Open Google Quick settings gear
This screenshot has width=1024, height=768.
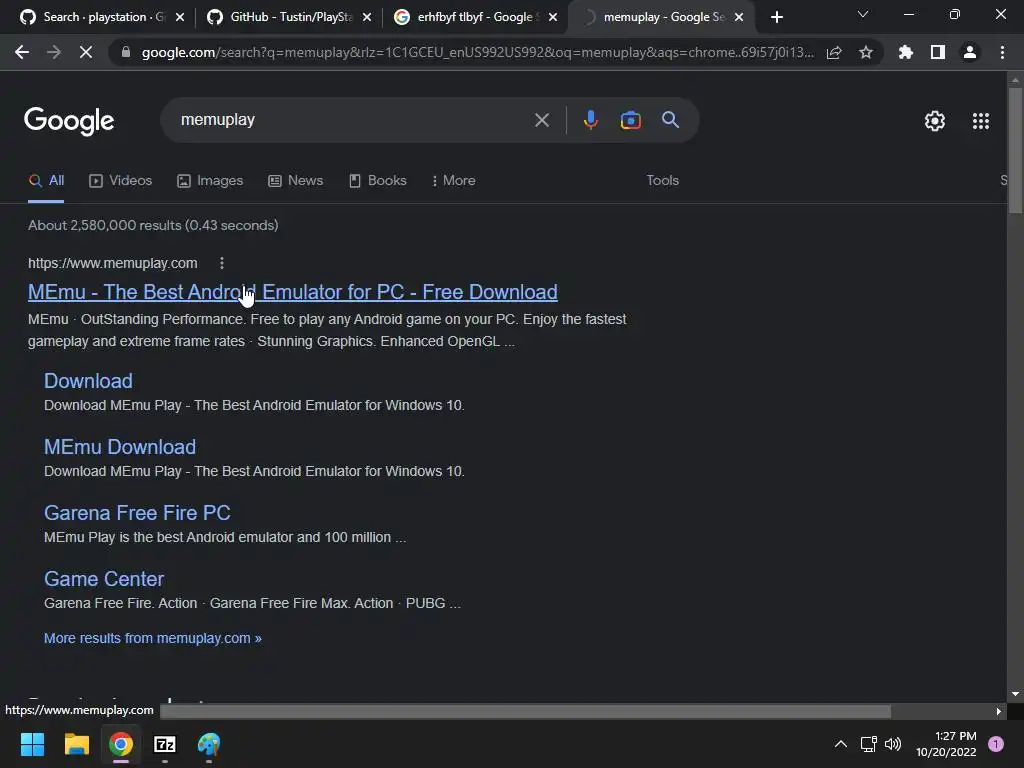click(935, 121)
